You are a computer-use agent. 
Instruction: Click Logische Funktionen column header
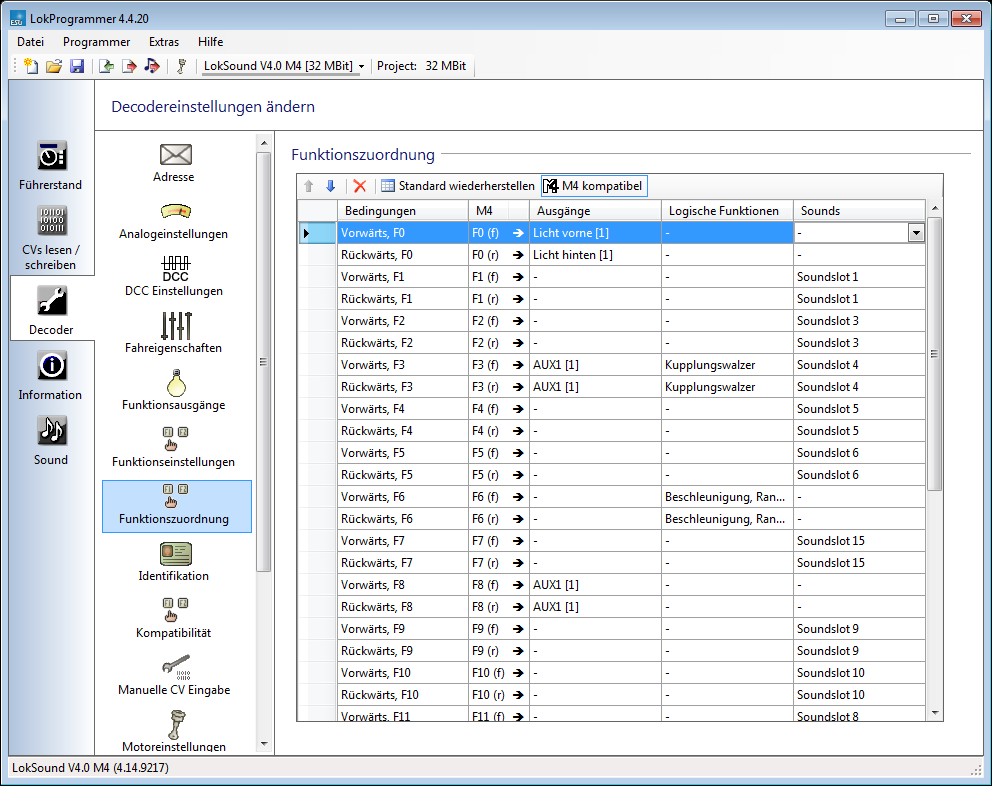(x=727, y=211)
